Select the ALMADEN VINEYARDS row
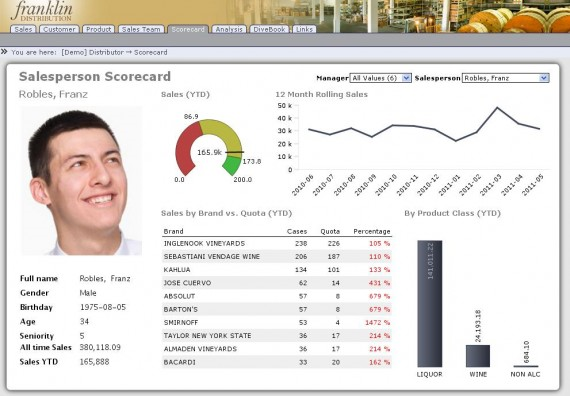 [277, 349]
